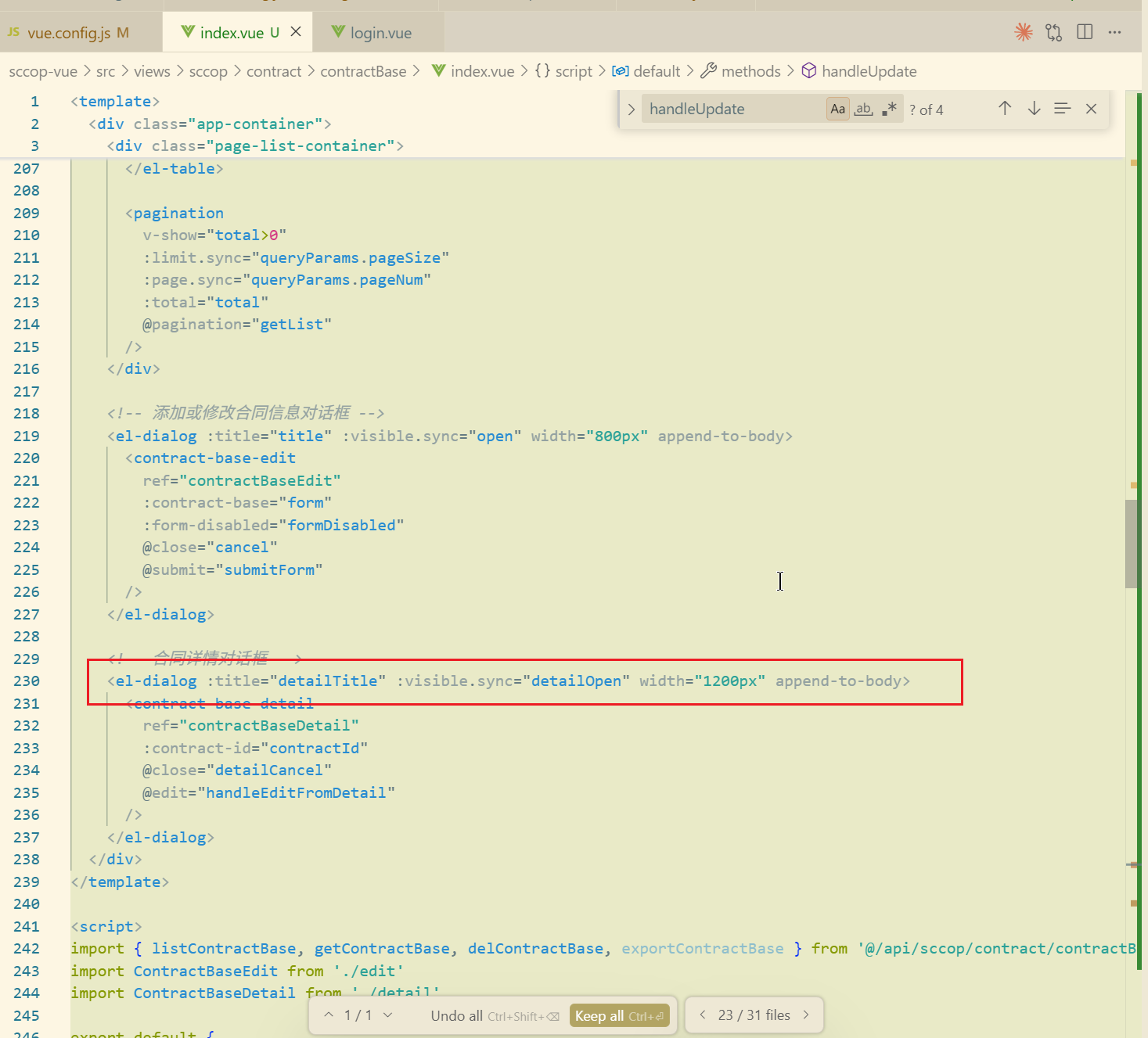1148x1038 pixels.
Task: Click the Find in Selection icon
Action: tap(1062, 109)
